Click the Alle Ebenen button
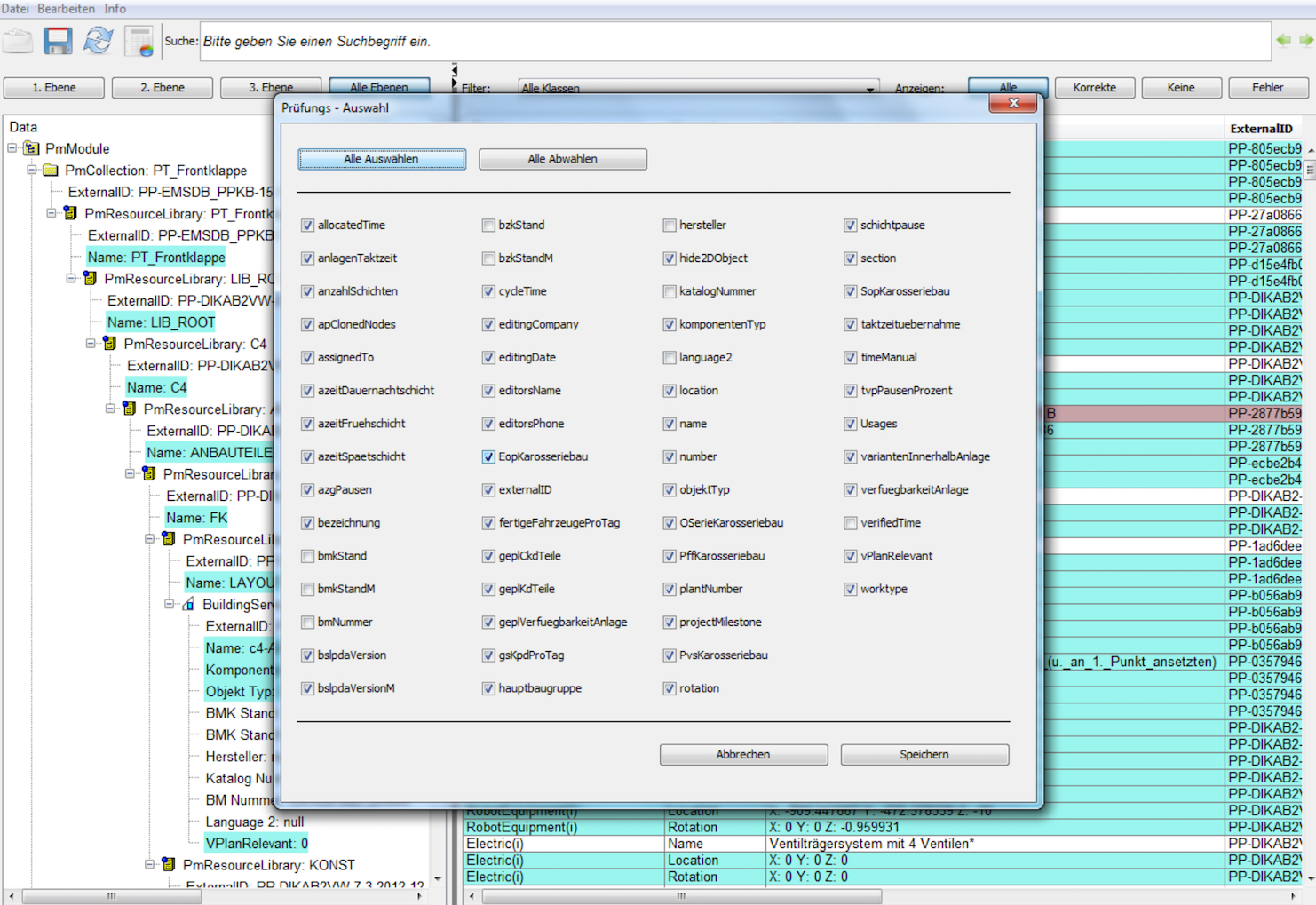The image size is (1316, 905). tap(379, 88)
